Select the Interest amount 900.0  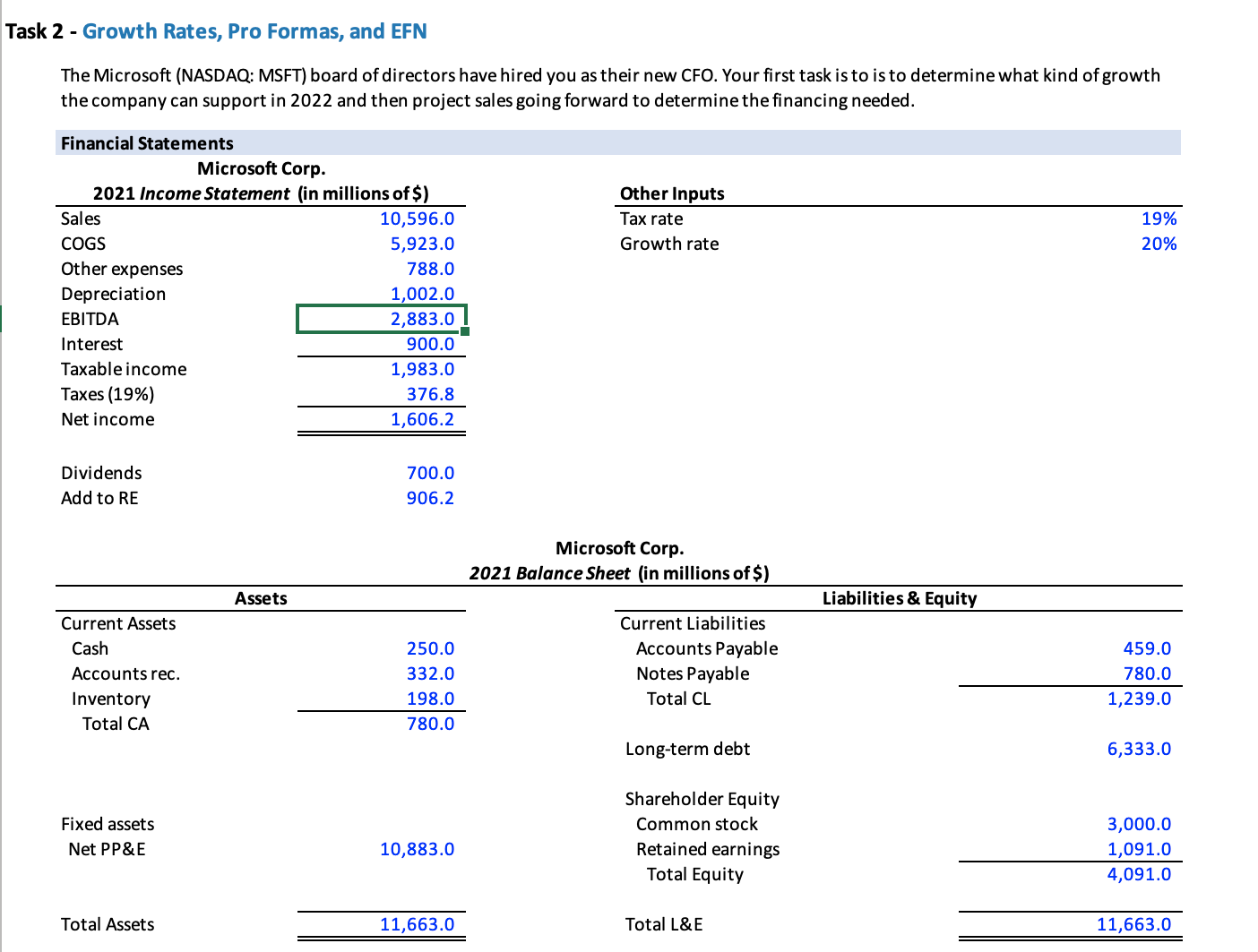429,344
